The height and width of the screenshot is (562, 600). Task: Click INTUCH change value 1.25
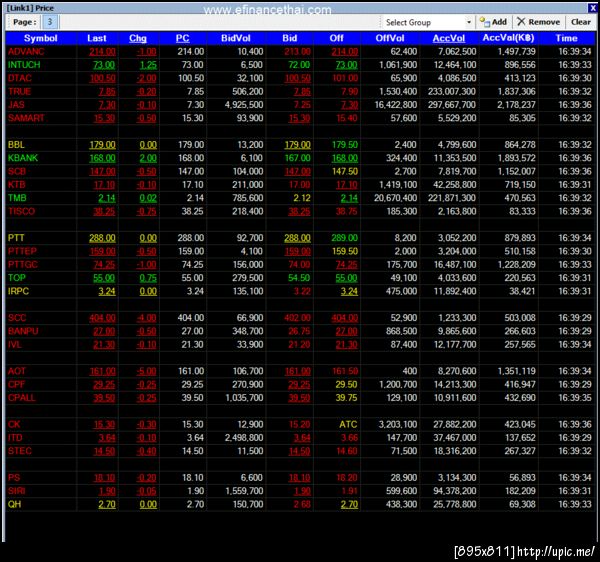pos(148,65)
